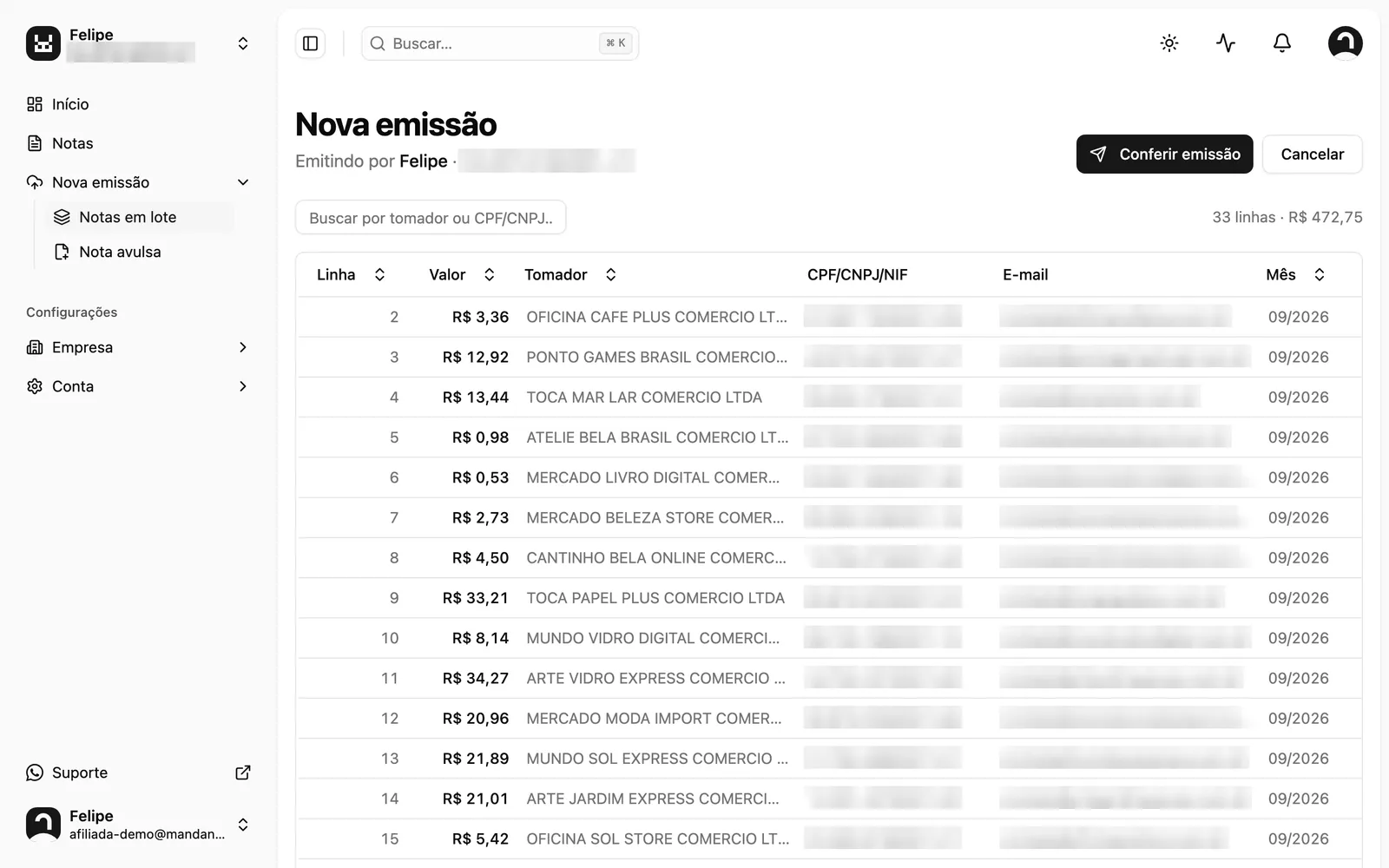Go to Início in the sidebar
The width and height of the screenshot is (1389, 868).
point(139,104)
